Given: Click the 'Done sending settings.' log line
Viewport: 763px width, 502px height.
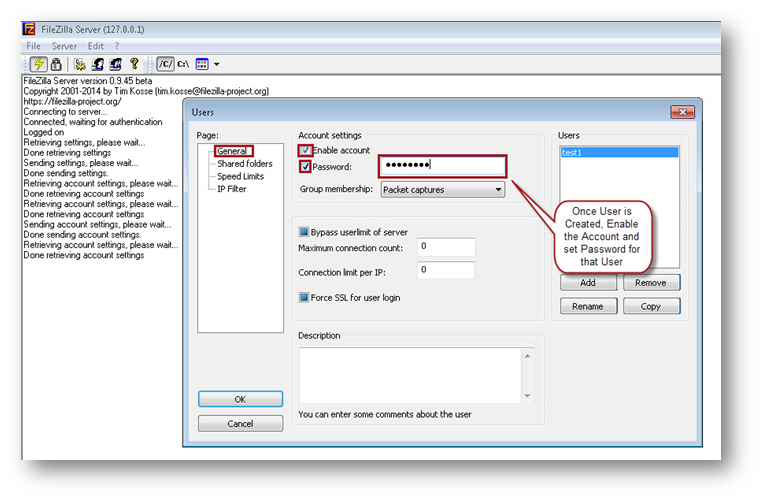Looking at the screenshot, I should [x=66, y=173].
